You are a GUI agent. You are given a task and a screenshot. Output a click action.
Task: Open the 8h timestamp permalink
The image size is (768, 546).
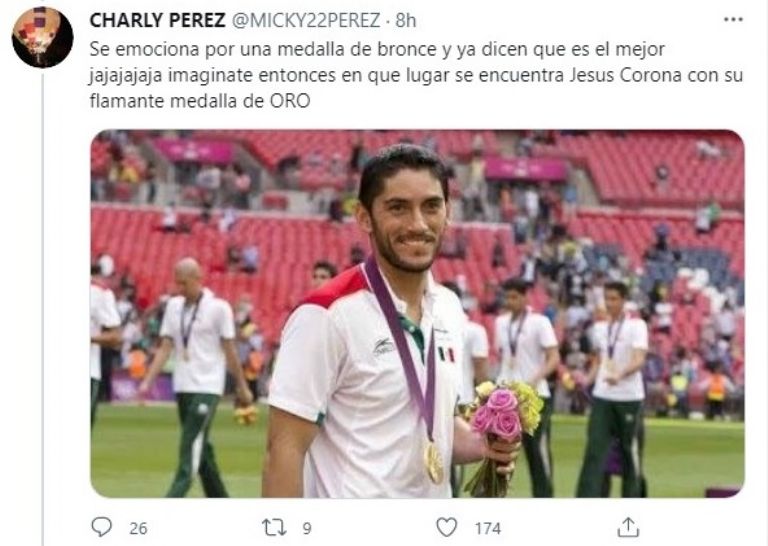coord(406,21)
